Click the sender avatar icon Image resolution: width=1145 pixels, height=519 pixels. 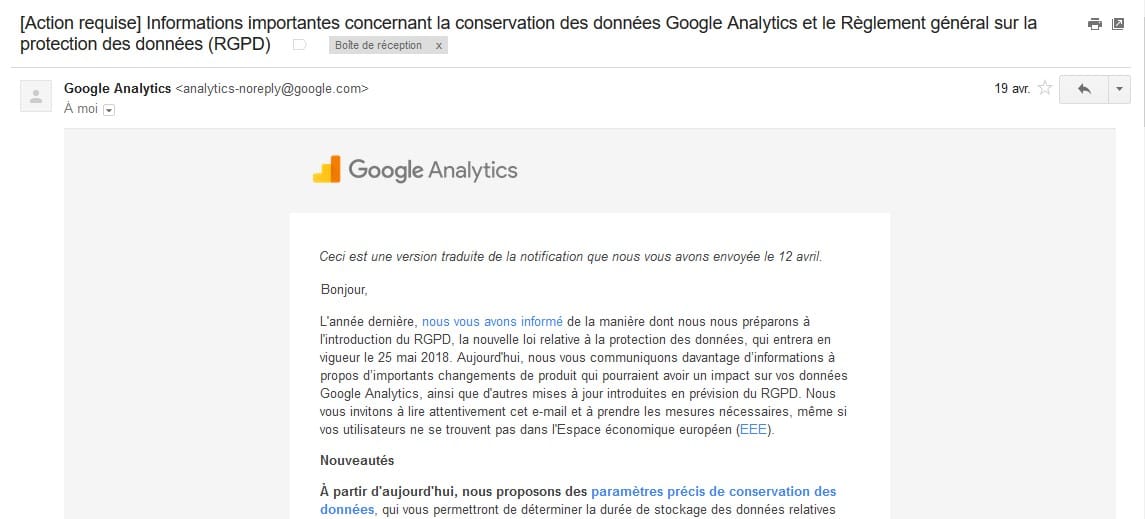[36, 96]
